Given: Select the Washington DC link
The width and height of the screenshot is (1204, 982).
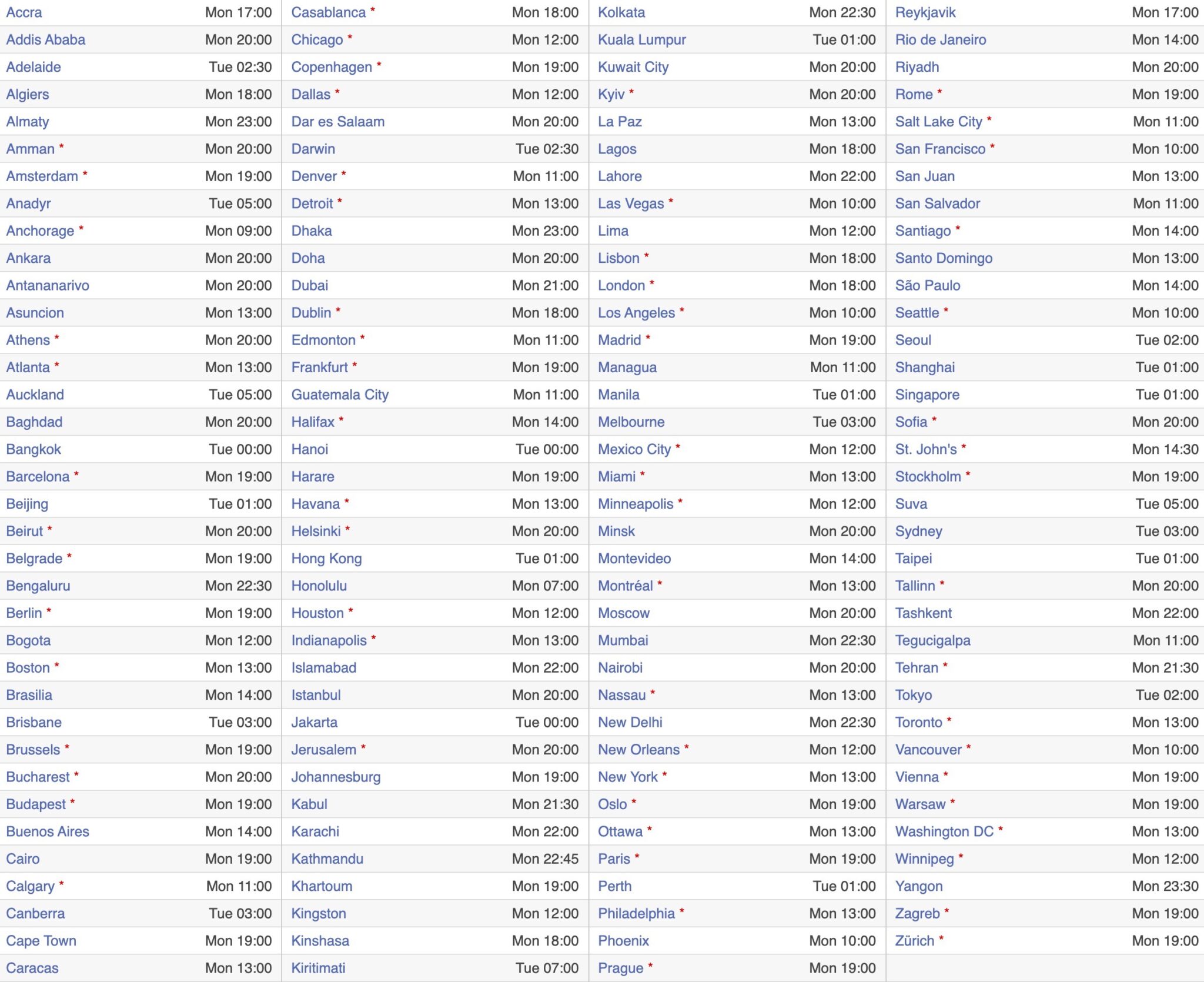Looking at the screenshot, I should click(944, 831).
